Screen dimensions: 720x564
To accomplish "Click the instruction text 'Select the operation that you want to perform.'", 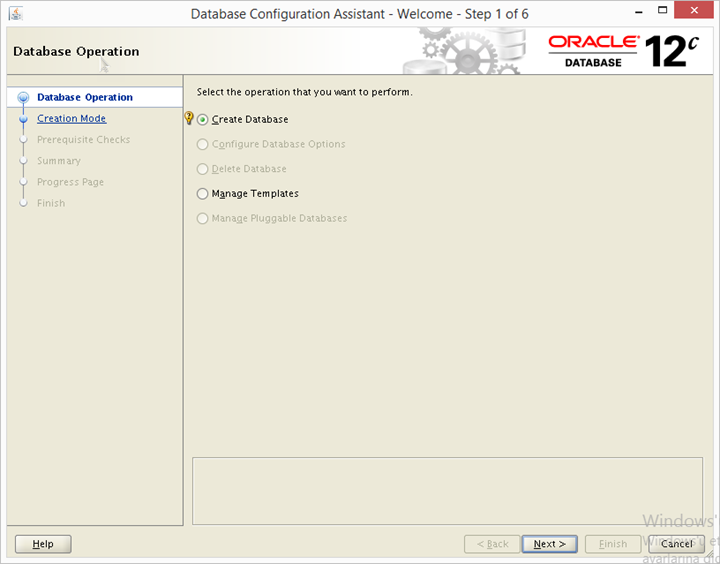I will [304, 92].
